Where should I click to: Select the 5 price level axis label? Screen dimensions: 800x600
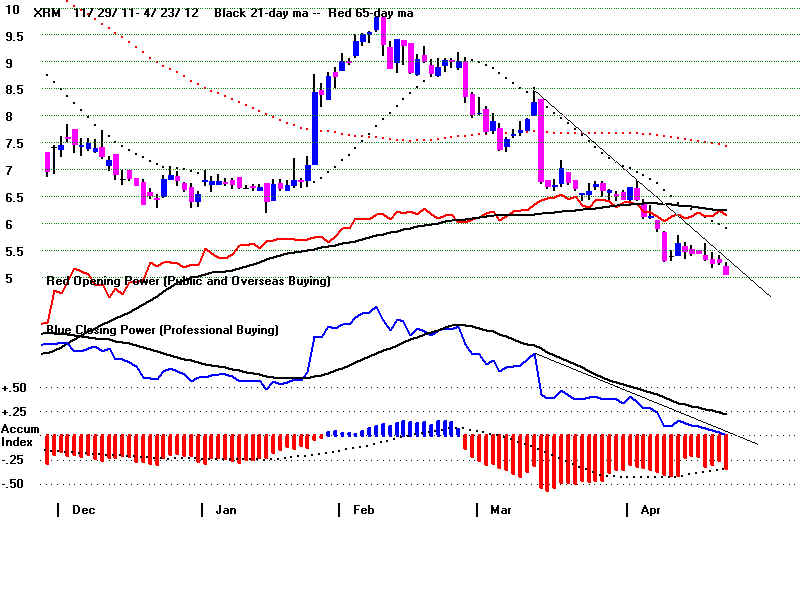coord(9,278)
